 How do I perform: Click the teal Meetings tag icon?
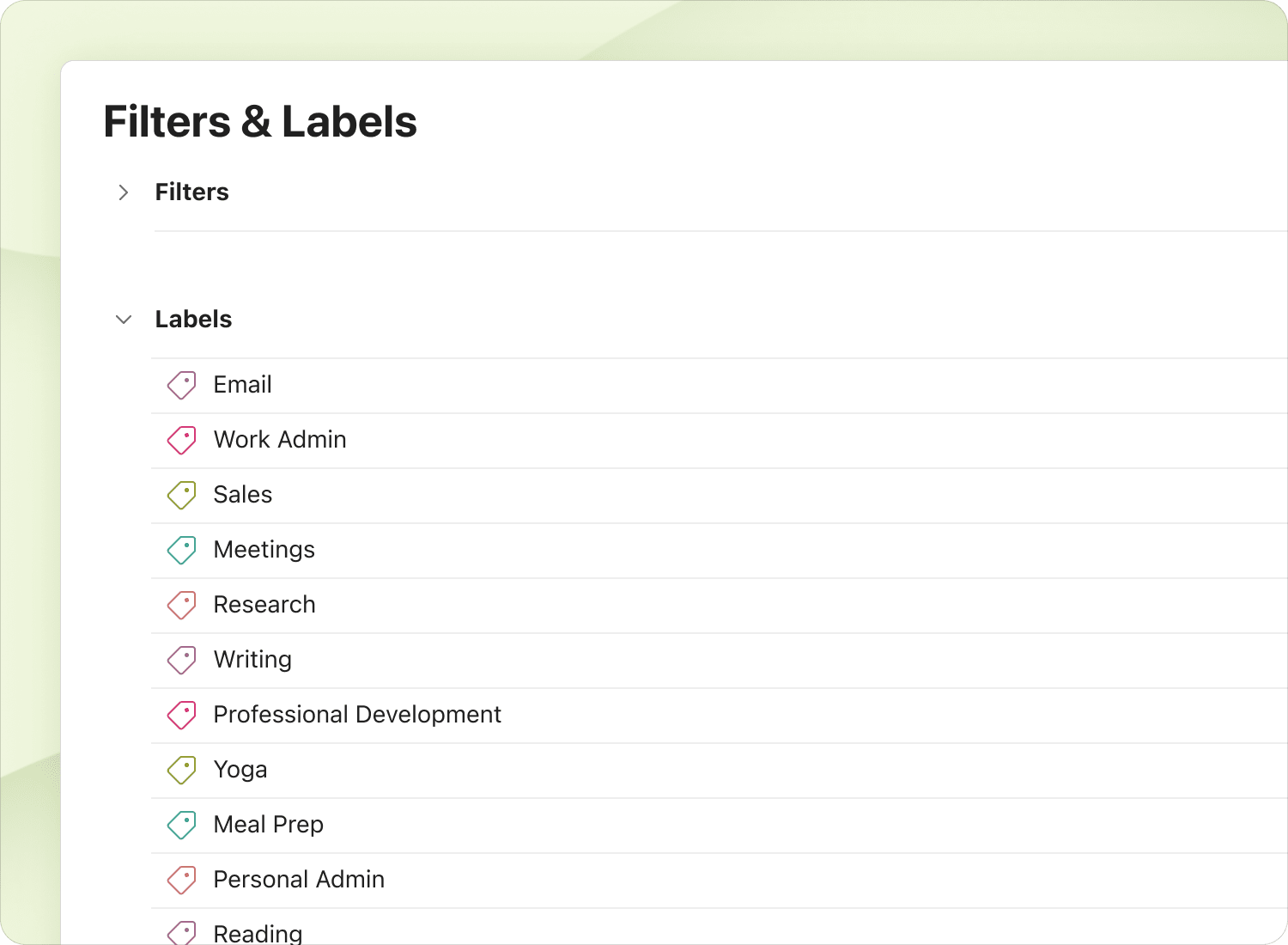[x=182, y=550]
